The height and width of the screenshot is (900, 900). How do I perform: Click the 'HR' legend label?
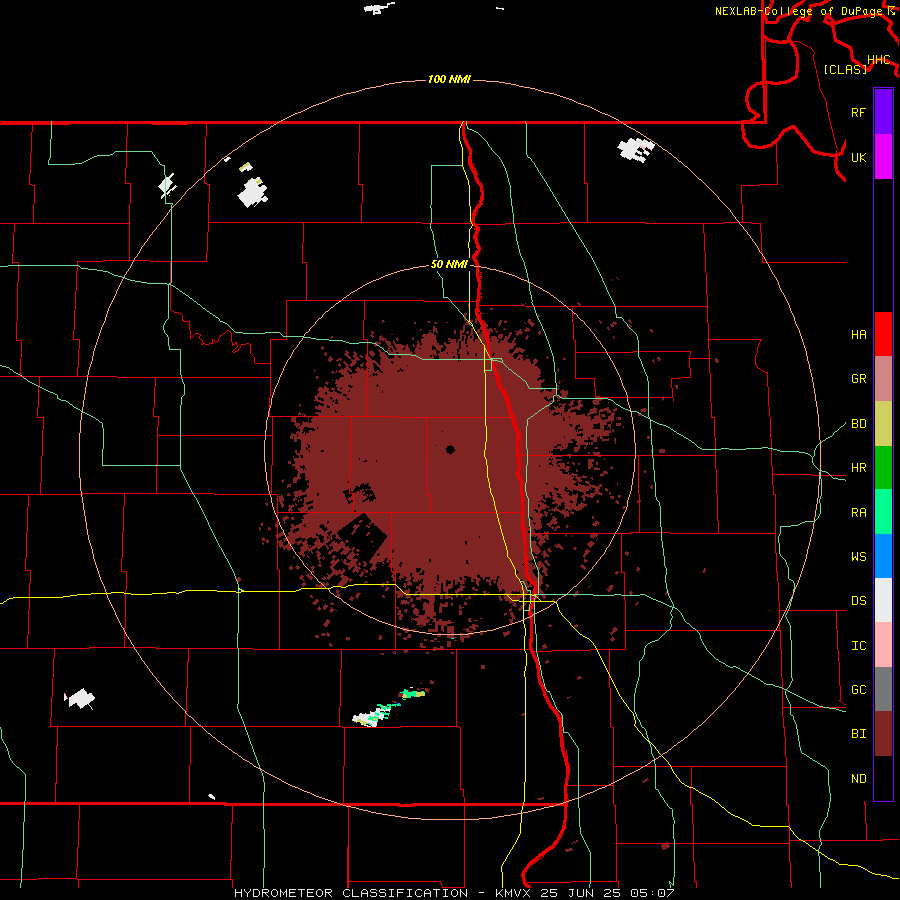[x=858, y=468]
